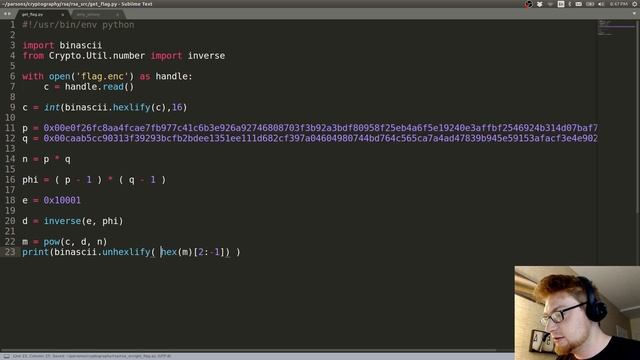Click the clock in the top bar
This screenshot has height=360, width=640.
tap(619, 4)
